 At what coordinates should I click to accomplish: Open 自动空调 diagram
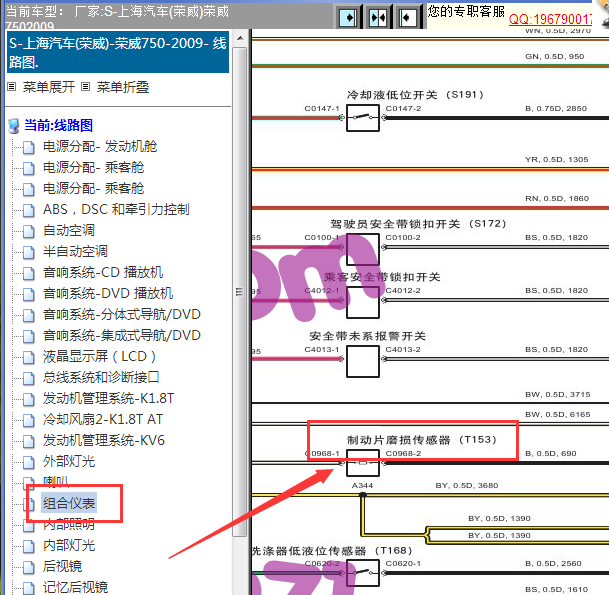pyautogui.click(x=69, y=230)
